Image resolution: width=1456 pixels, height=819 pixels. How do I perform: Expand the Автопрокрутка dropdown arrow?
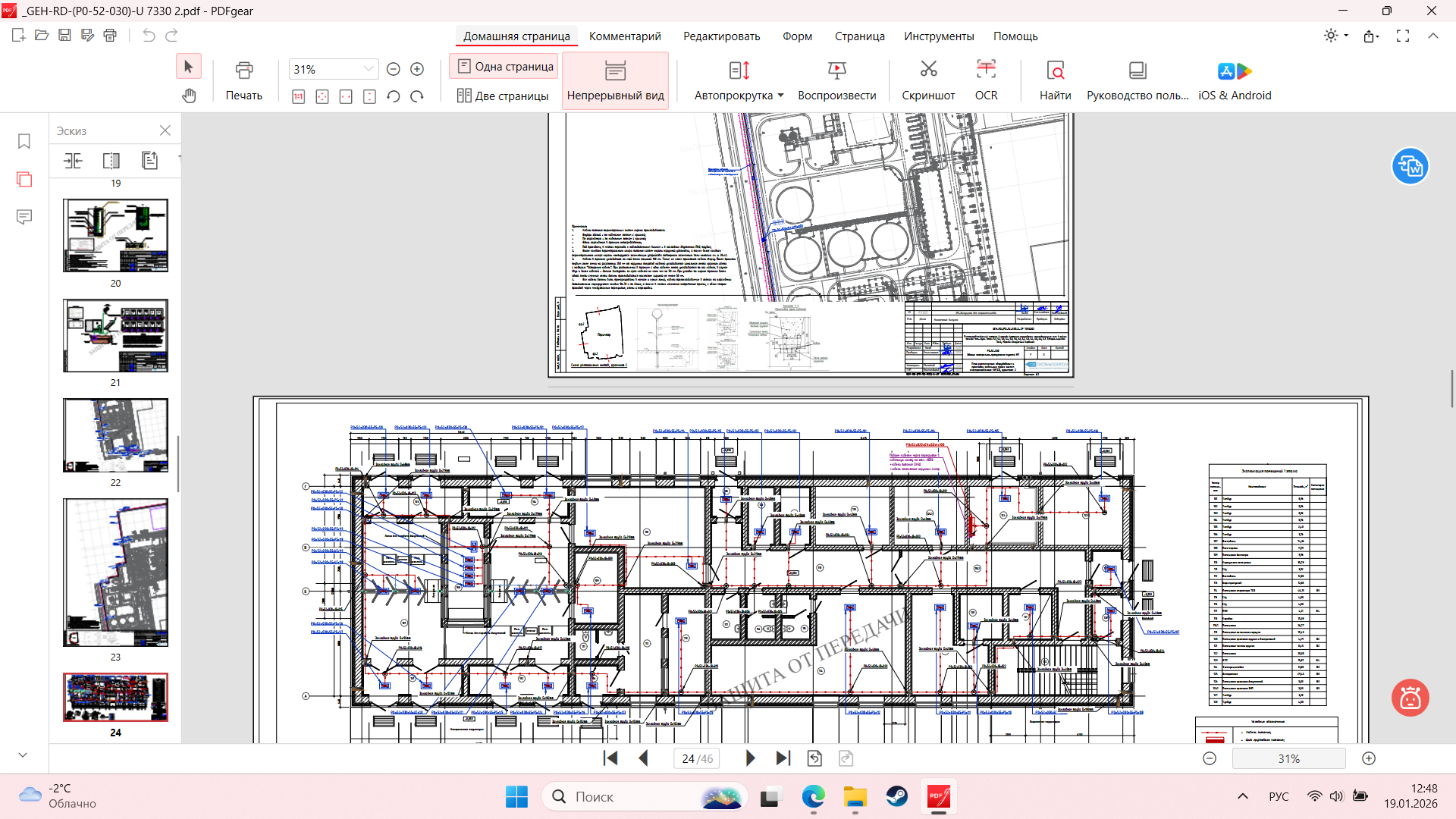(x=780, y=96)
